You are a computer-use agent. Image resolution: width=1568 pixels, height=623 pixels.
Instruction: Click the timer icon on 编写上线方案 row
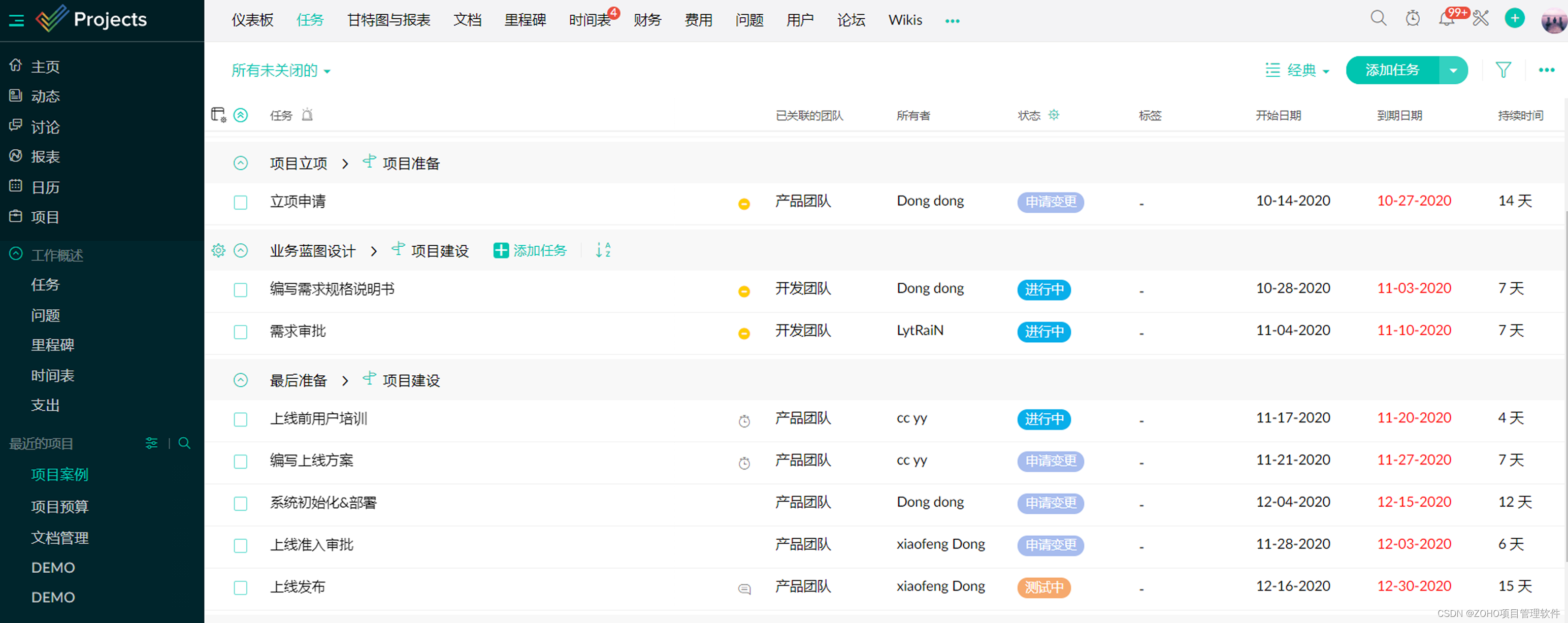click(744, 463)
